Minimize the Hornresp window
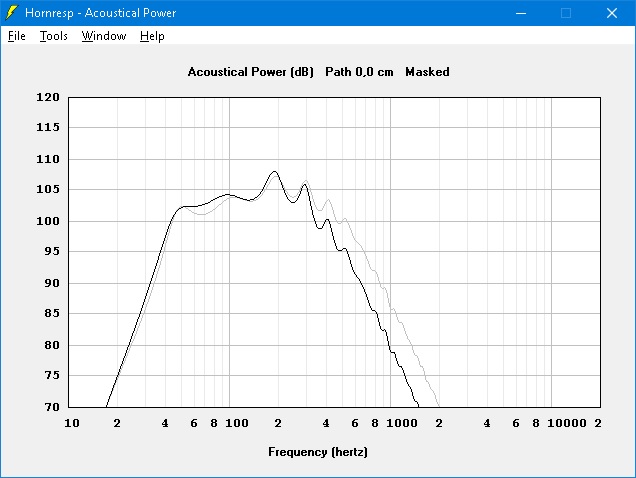This screenshot has width=636, height=478. pyautogui.click(x=521, y=13)
